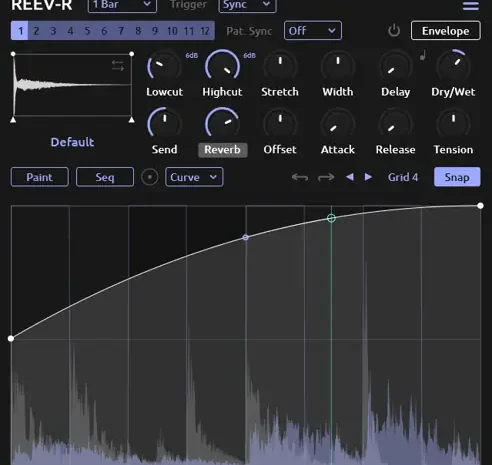
Task: Select pattern 7
Action: (121, 31)
